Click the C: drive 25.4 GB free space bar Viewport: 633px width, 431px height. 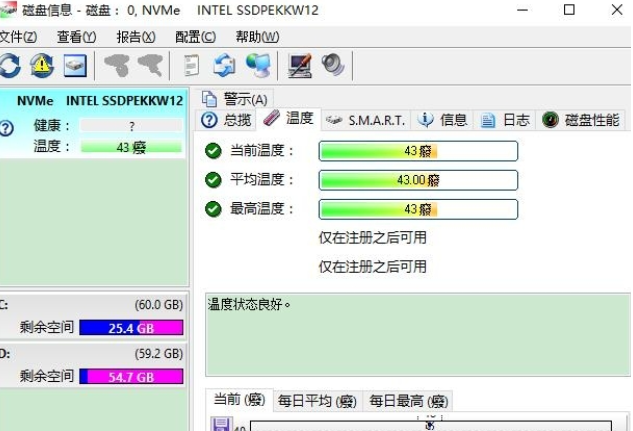131,328
